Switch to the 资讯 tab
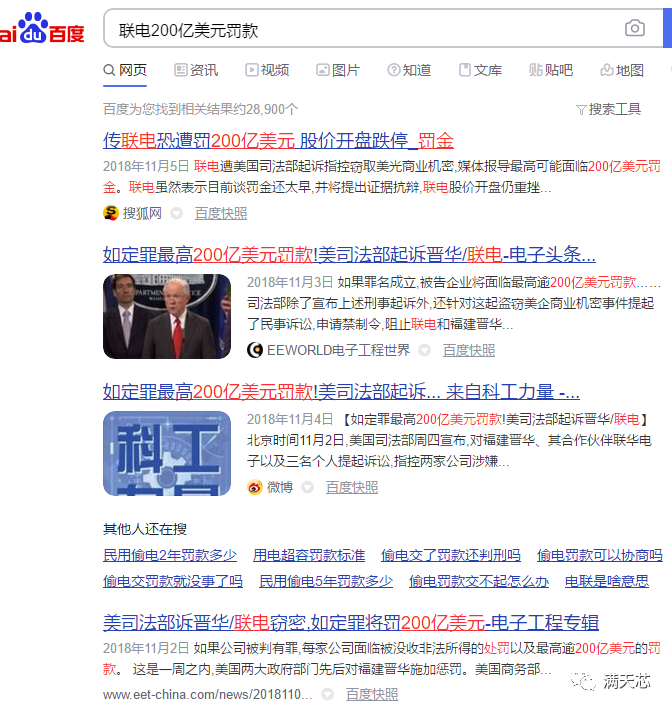The height and width of the screenshot is (710, 672). (x=196, y=70)
